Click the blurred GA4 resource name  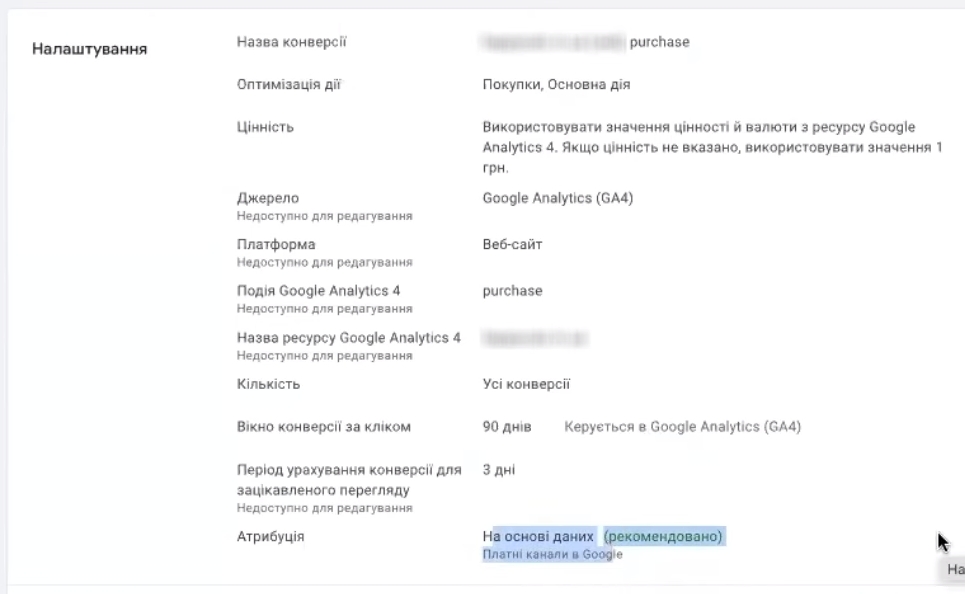tap(534, 338)
